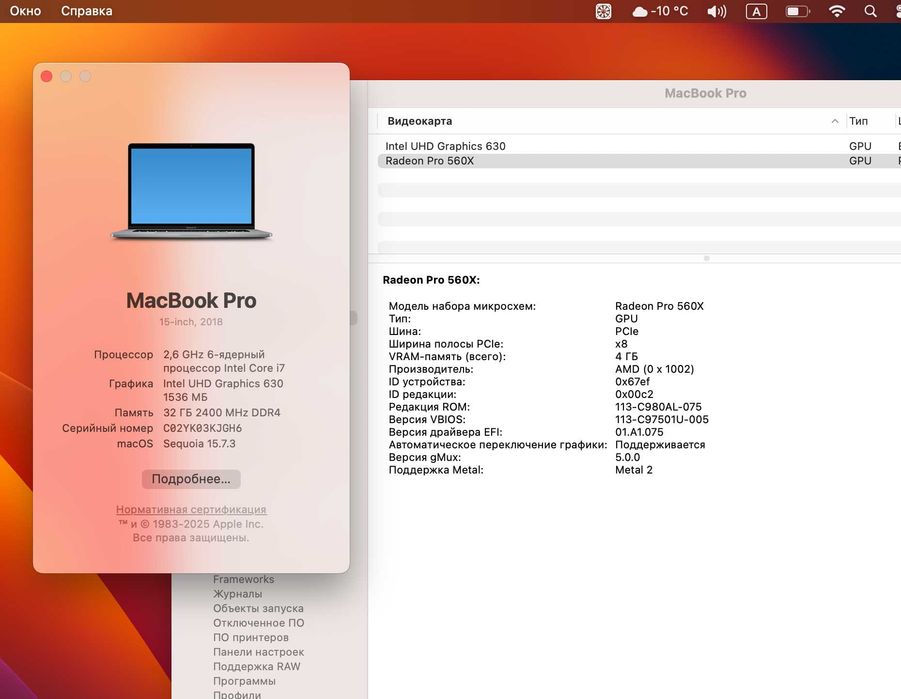Select the Radeon Pro 560X row
Image resolution: width=901 pixels, height=699 pixels.
pos(639,161)
